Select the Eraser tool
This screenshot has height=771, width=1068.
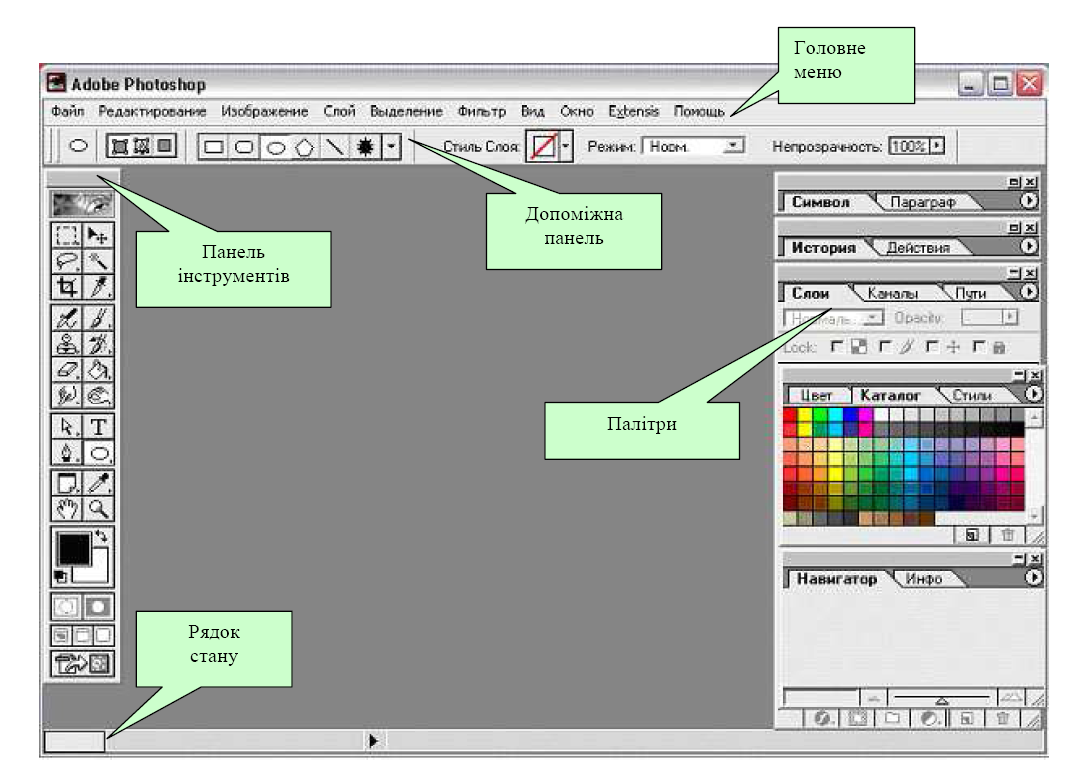pos(67,370)
